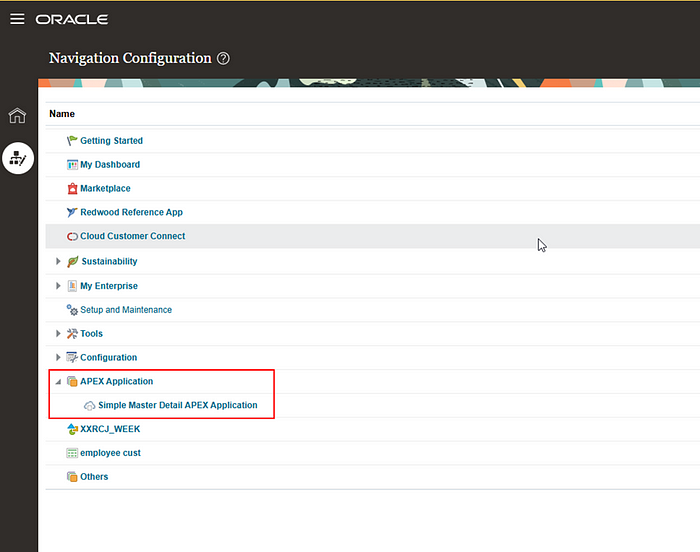Open the hamburger navigator menu
The image size is (700, 552).
coord(17,19)
